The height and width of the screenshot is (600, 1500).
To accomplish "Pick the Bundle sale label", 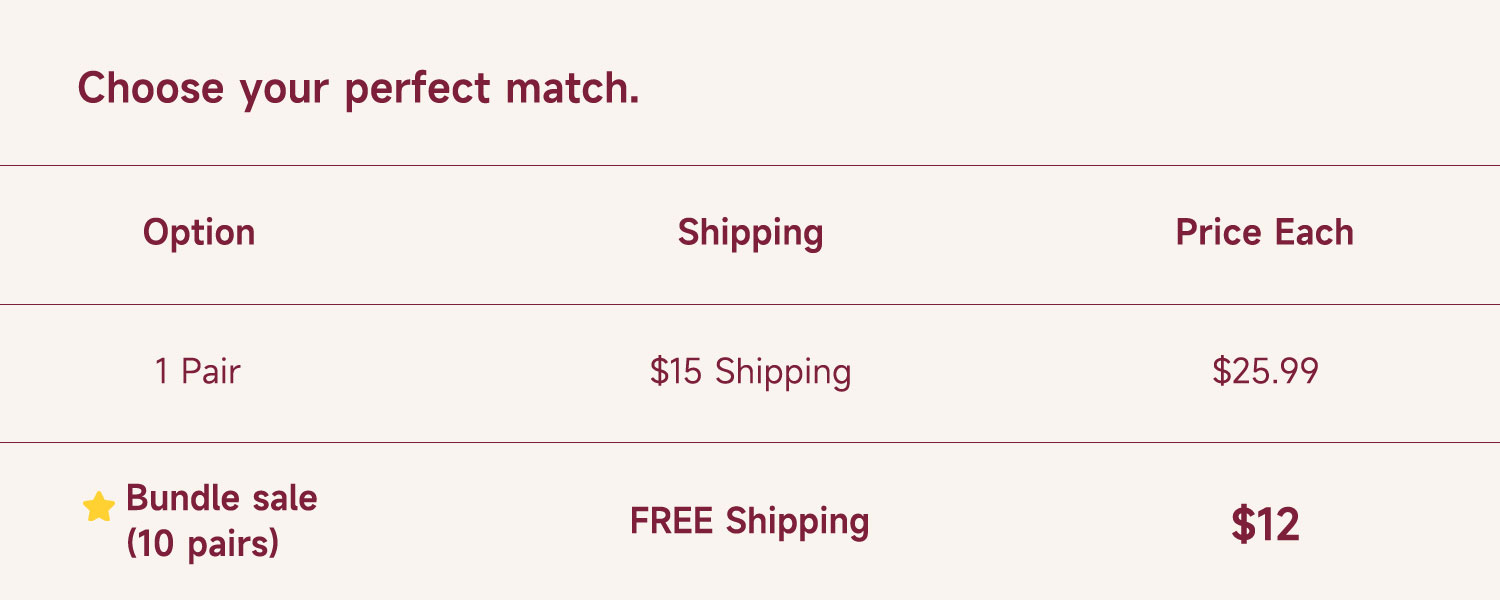I will [x=222, y=498].
